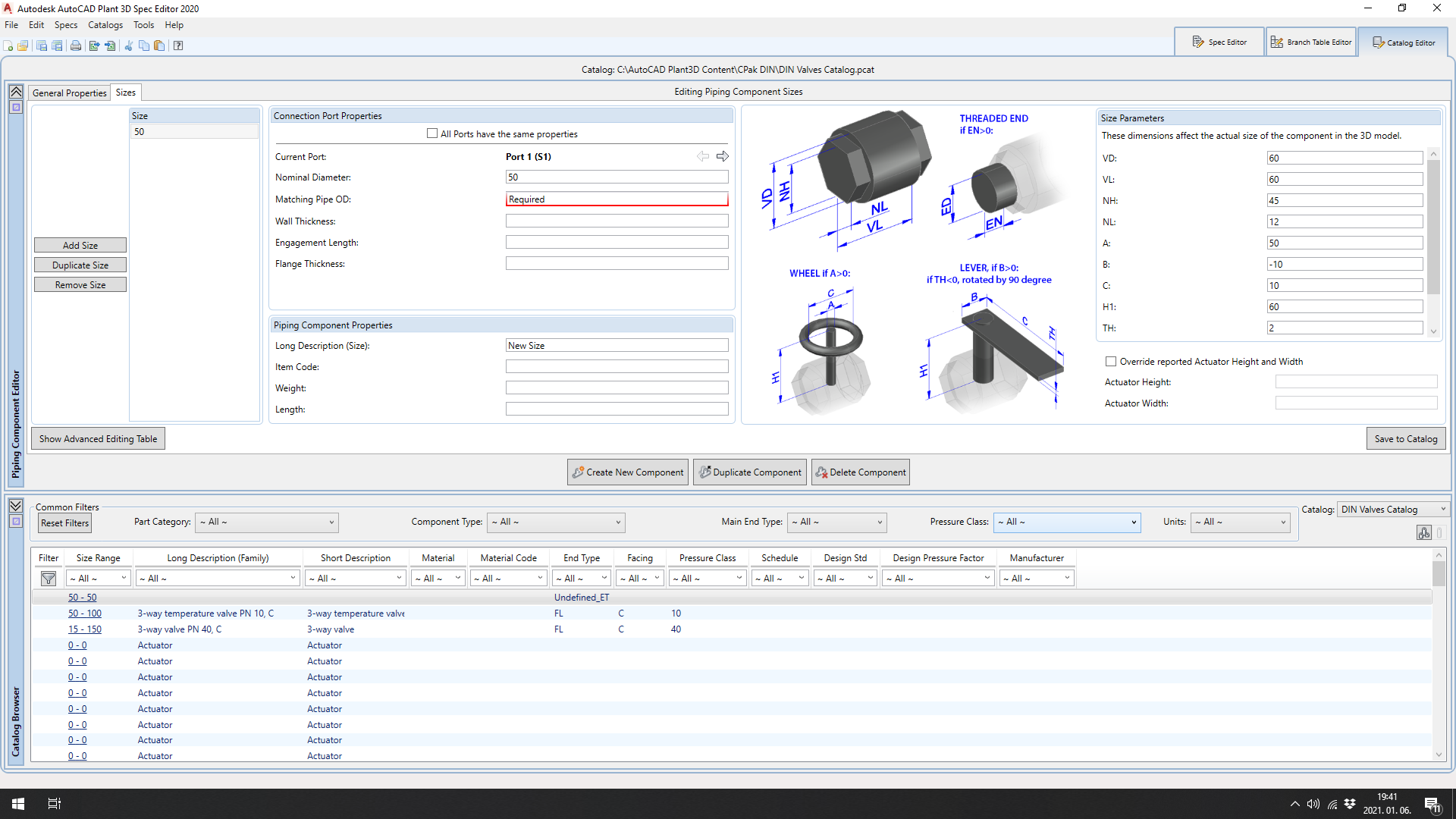1456x819 pixels.
Task: Open the Catalogs menu
Action: pos(105,25)
